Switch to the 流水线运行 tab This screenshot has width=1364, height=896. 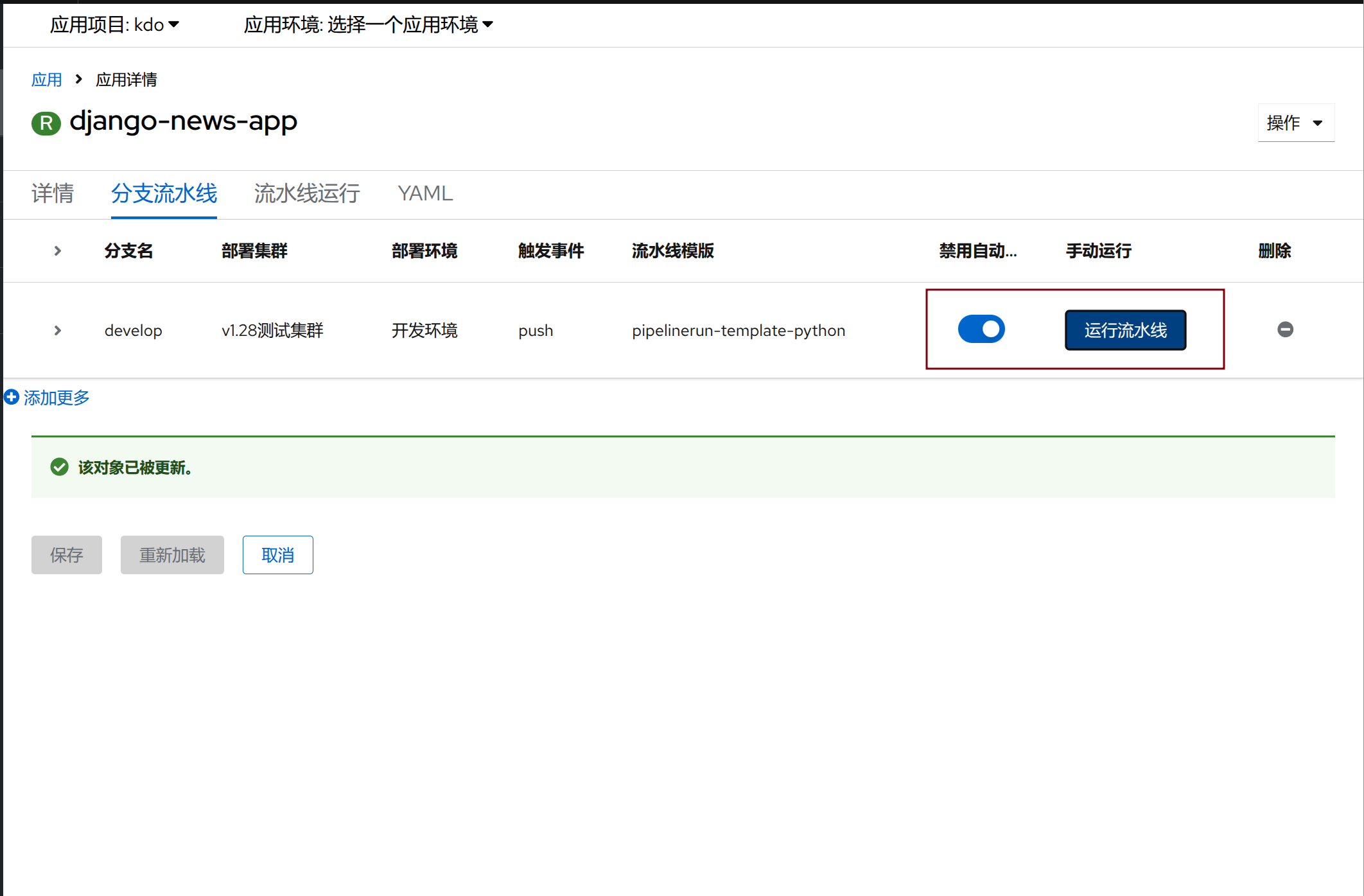click(307, 193)
